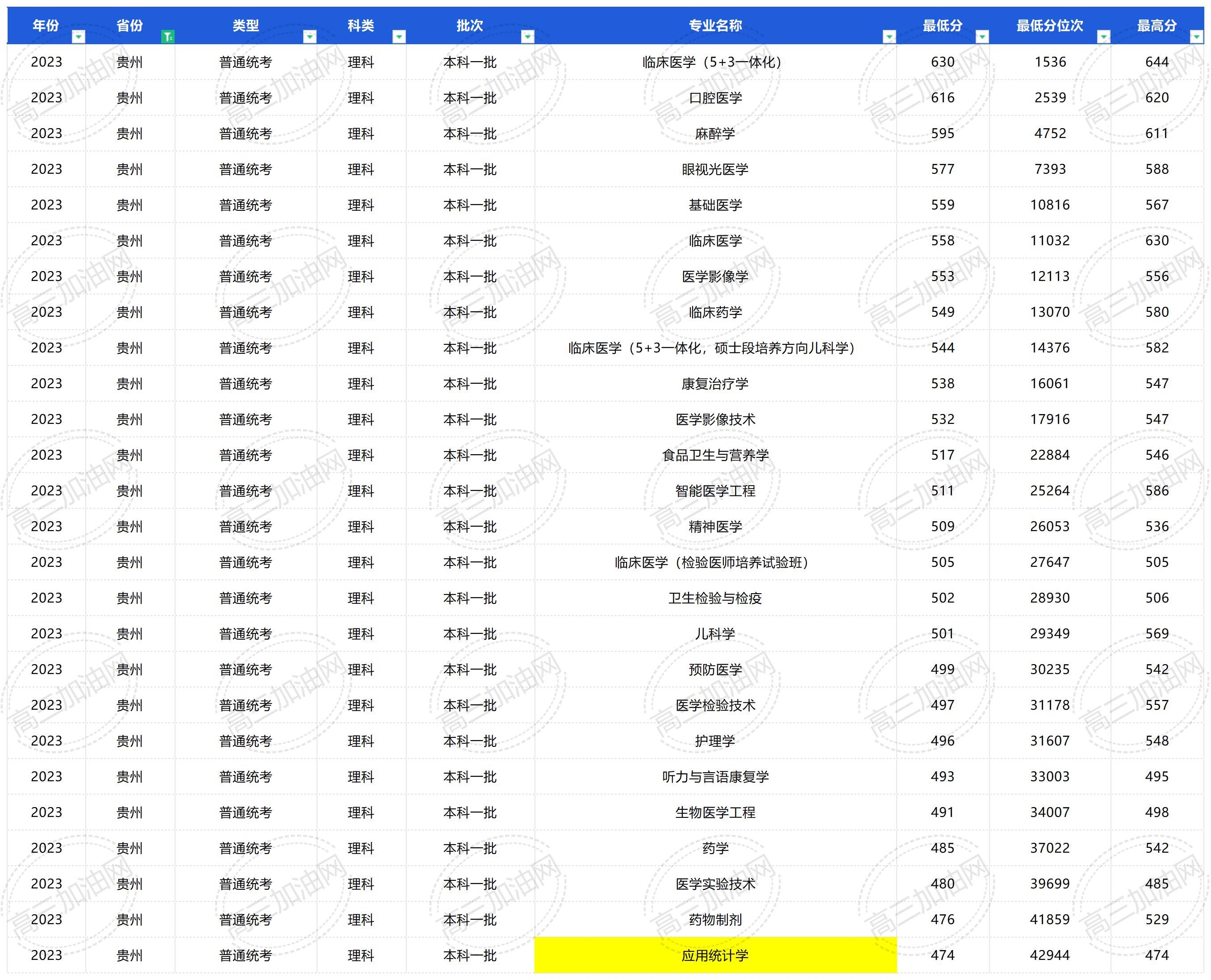Open the 科类 column filter dropdown
The width and height of the screenshot is (1211, 980).
(399, 37)
